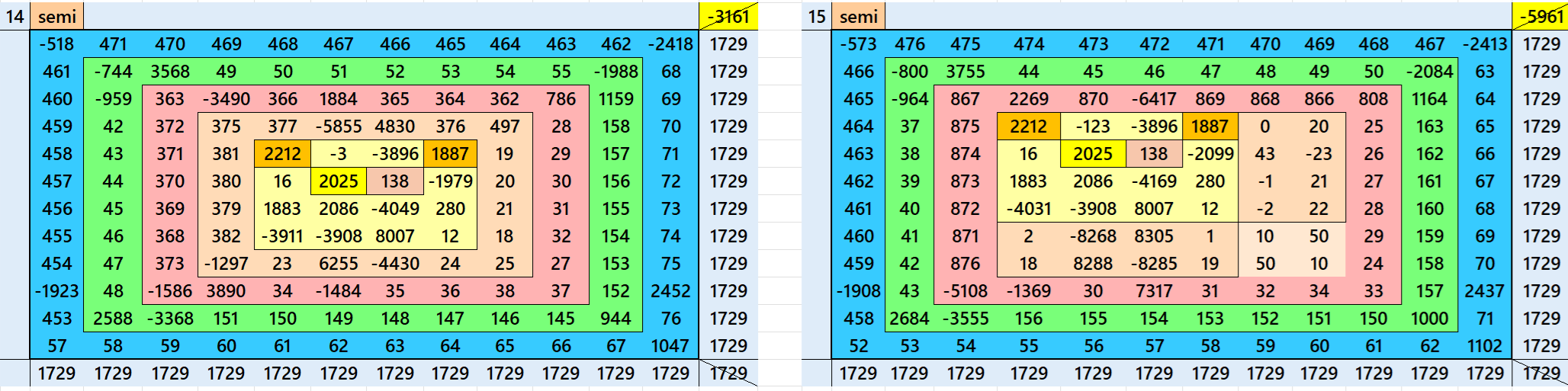1568x391 pixels.
Task: Click the green cell containing 3568
Action: (169, 72)
